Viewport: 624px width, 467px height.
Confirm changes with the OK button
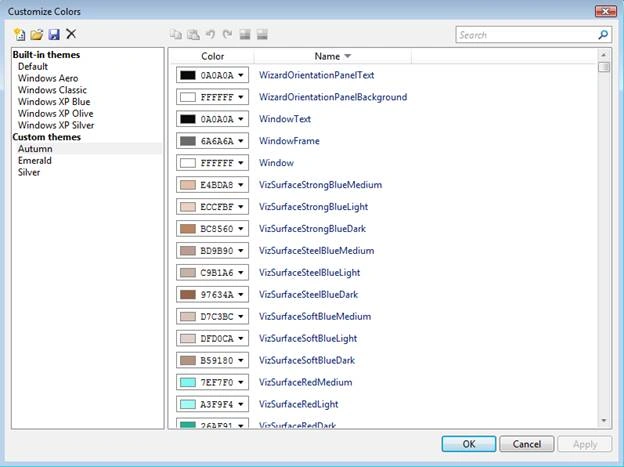tap(469, 444)
